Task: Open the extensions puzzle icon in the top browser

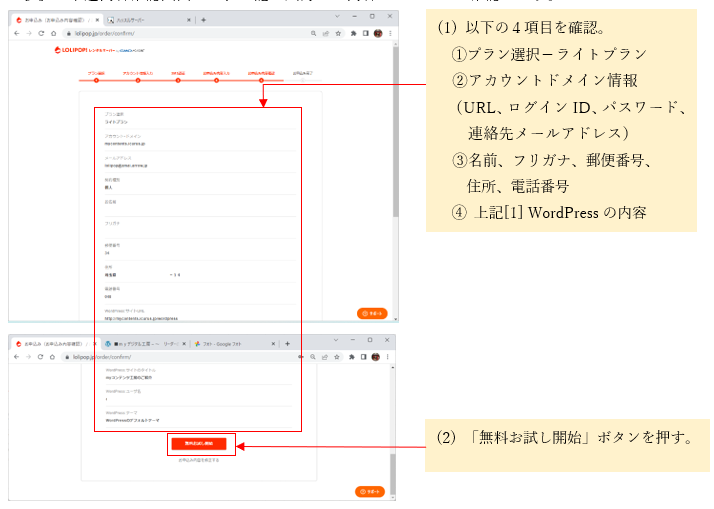Action: (355, 33)
